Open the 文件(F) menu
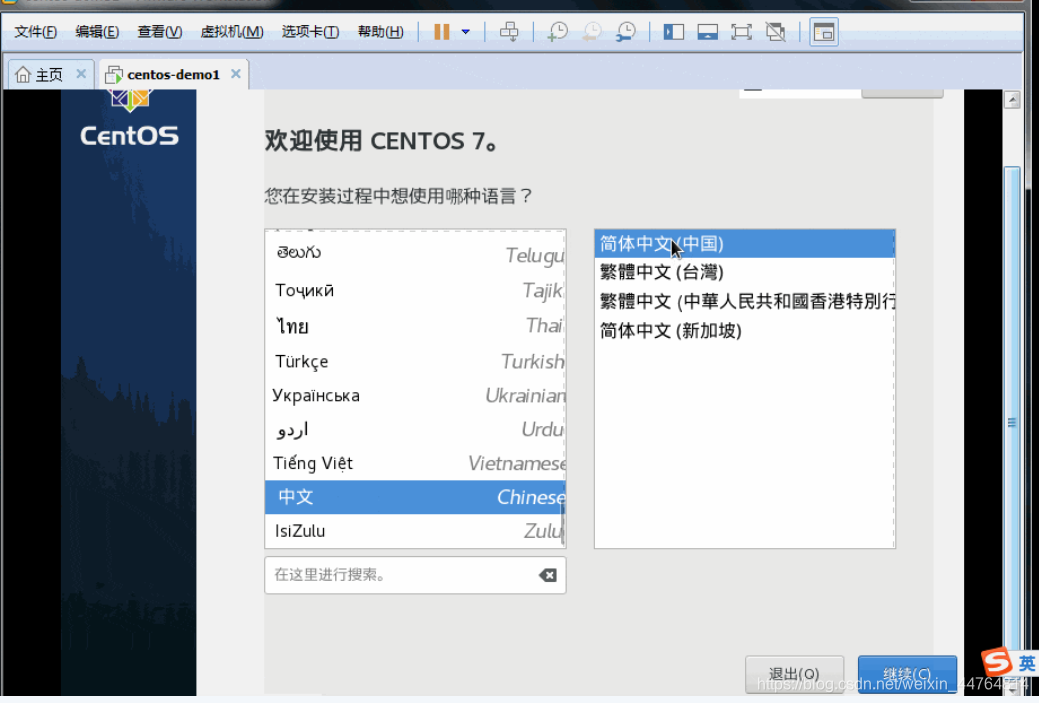The image size is (1039, 703). tap(35, 31)
